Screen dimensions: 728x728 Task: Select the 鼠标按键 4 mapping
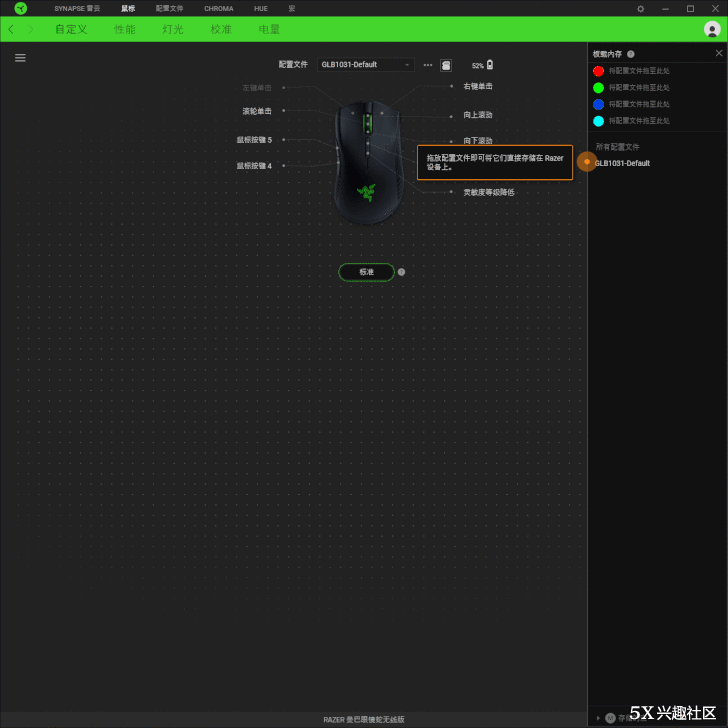254,166
